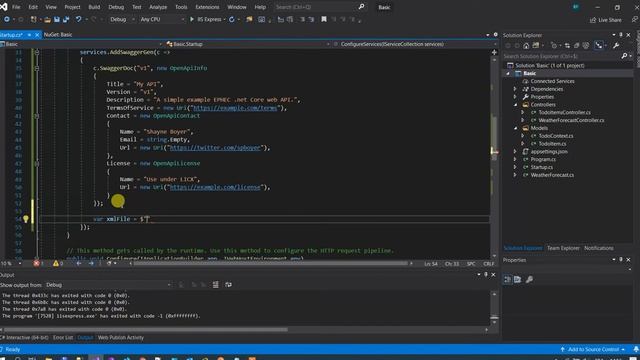The image size is (640, 360).
Task: Toggle pin on the Output panel
Action: coord(486,275)
